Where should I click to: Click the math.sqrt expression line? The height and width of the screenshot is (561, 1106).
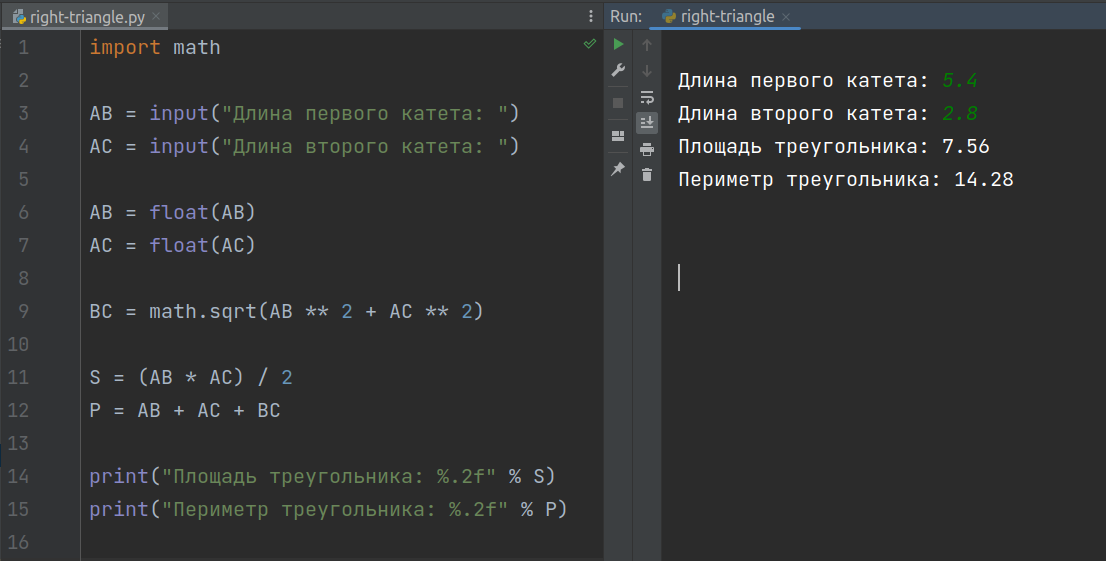click(x=286, y=311)
